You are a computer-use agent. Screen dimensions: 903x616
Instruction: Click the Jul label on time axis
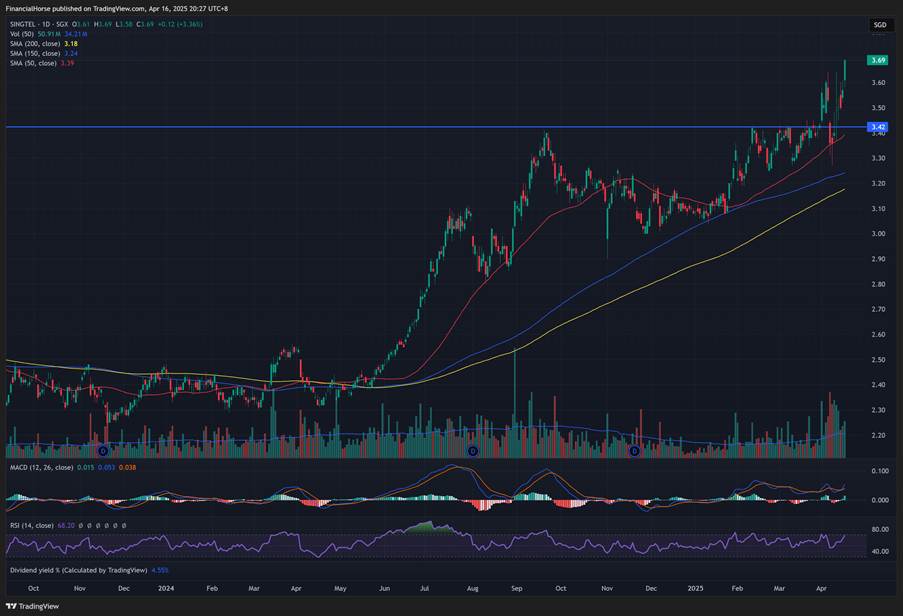(x=424, y=588)
